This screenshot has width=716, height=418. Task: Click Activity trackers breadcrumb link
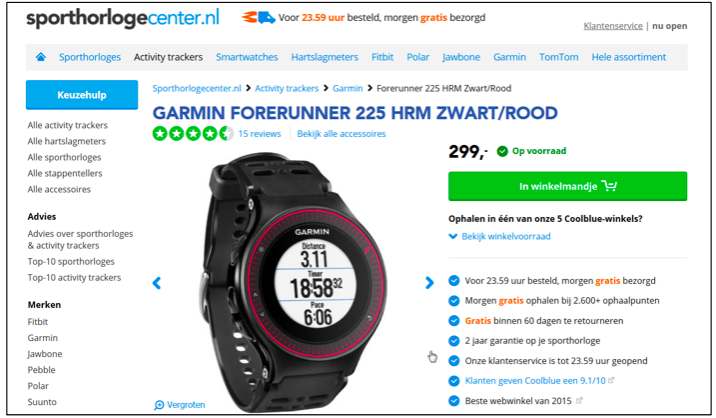pyautogui.click(x=286, y=88)
